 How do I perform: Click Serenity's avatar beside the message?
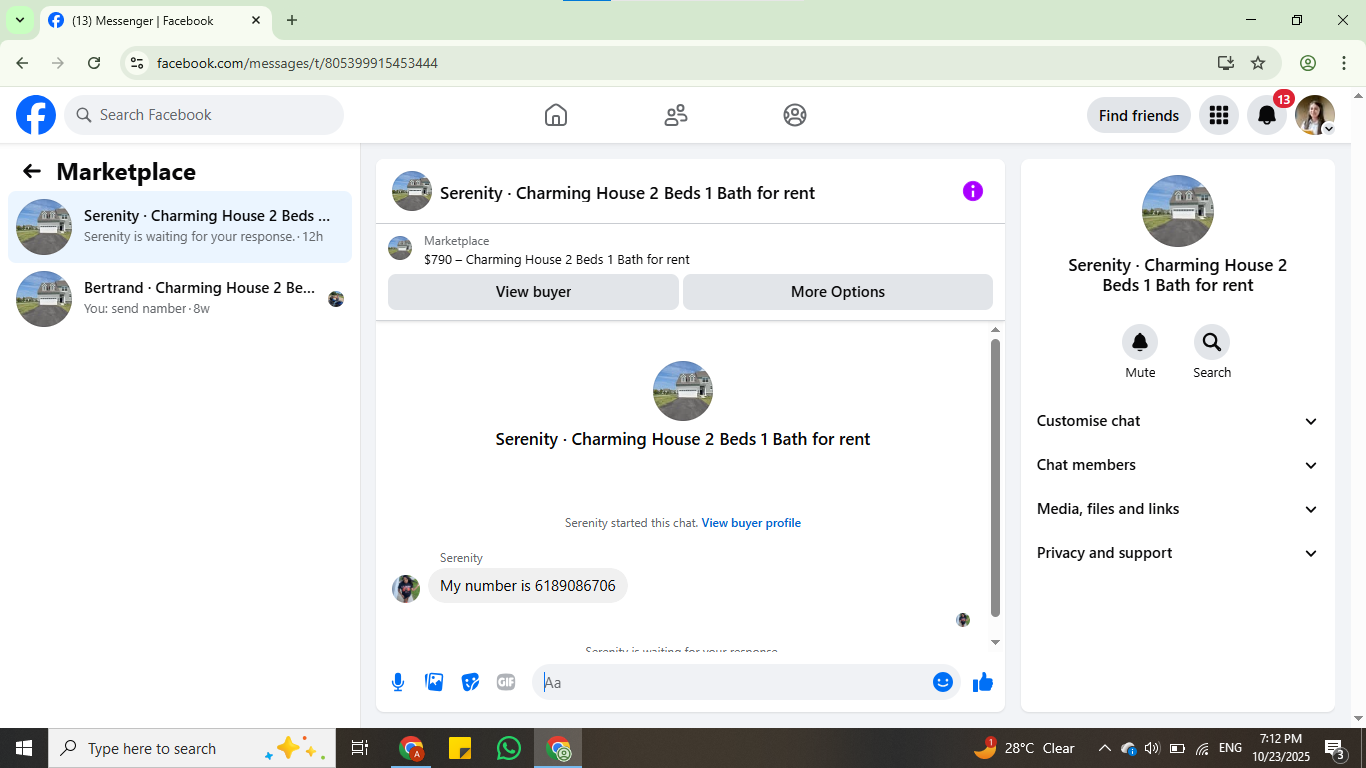pyautogui.click(x=406, y=589)
